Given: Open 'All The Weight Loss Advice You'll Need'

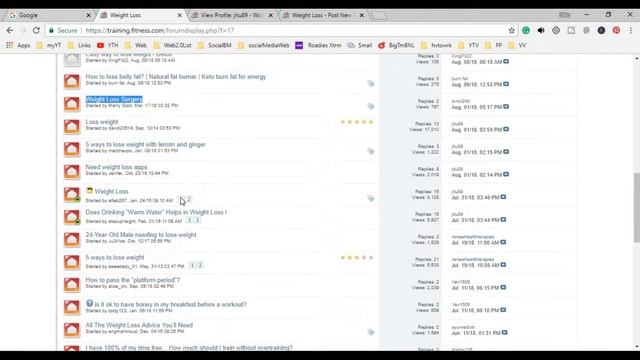Looking at the screenshot, I should (x=139, y=325).
